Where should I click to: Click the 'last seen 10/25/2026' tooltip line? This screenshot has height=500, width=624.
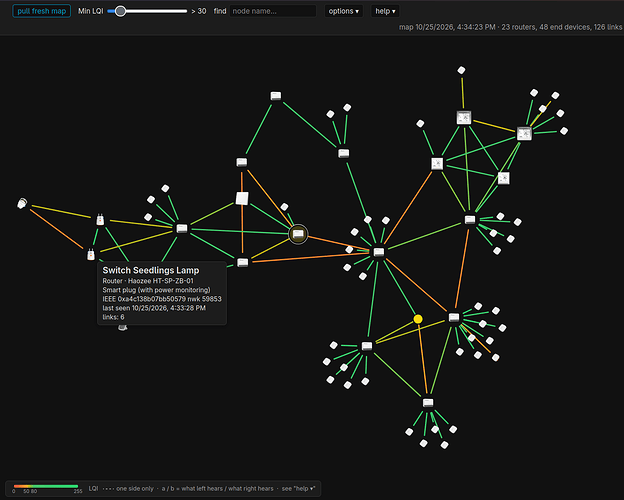click(154, 308)
